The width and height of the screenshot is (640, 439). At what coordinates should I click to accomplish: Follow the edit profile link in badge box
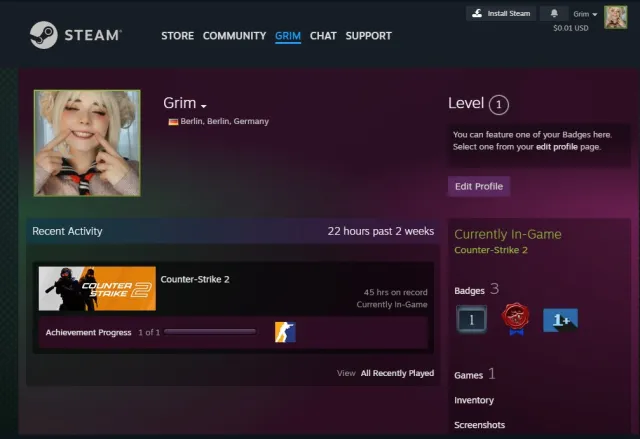[557, 147]
